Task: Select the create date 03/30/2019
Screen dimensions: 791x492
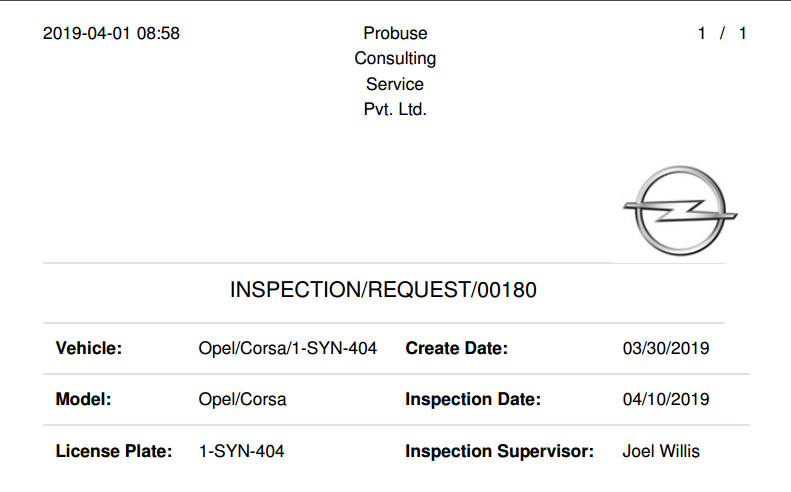Action: 666,348
